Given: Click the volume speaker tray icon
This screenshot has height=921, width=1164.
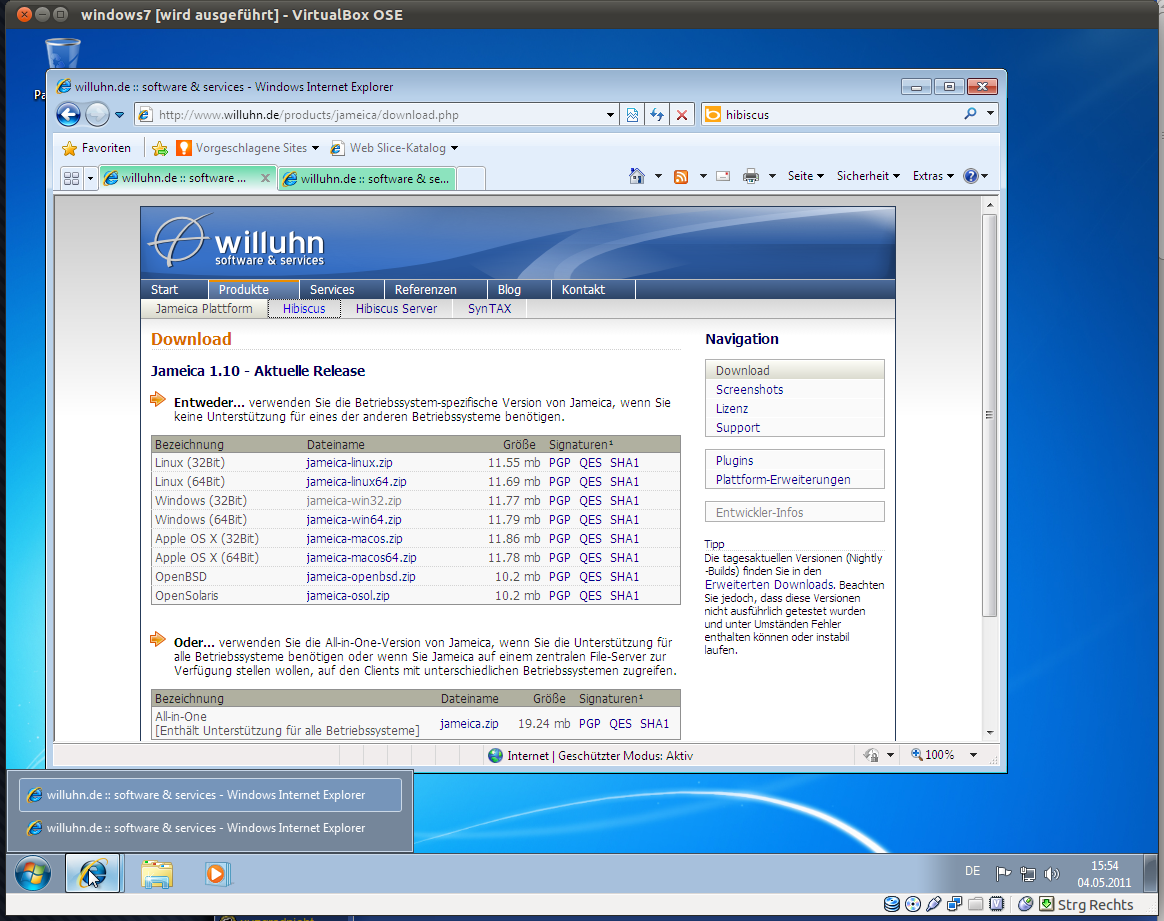Looking at the screenshot, I should [1051, 874].
